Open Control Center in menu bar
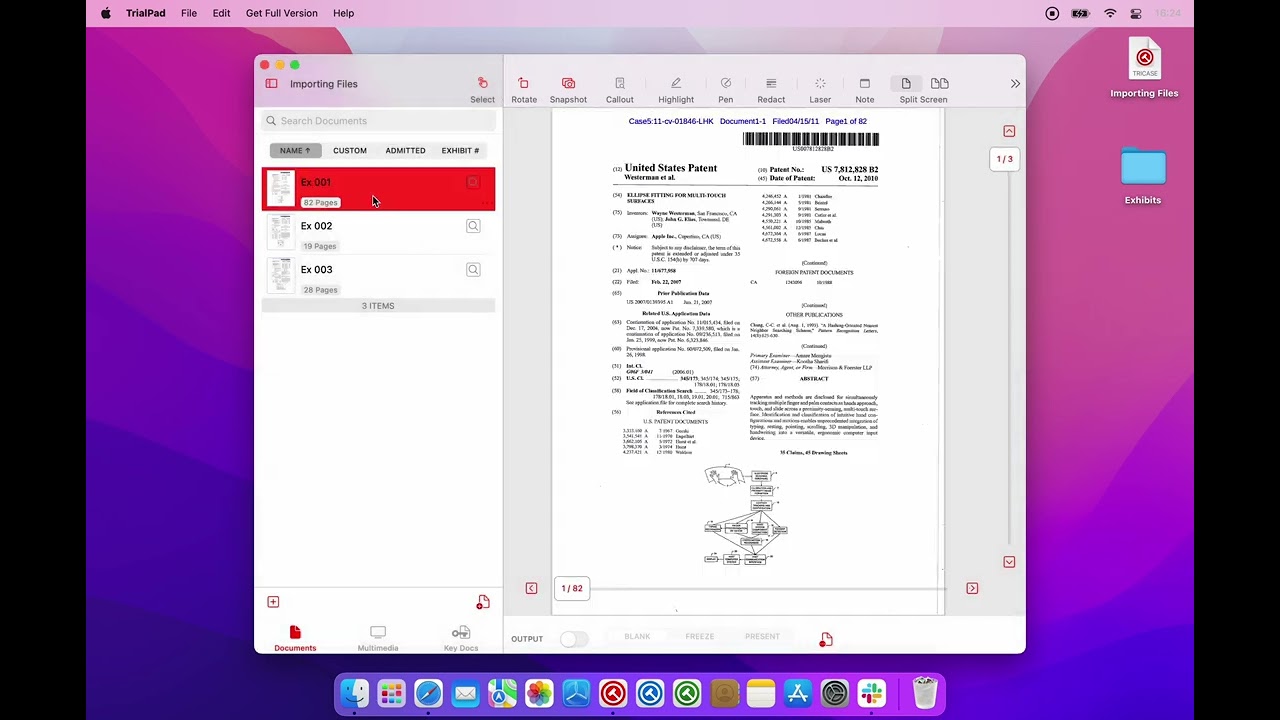This screenshot has width=1280, height=720. click(1136, 13)
